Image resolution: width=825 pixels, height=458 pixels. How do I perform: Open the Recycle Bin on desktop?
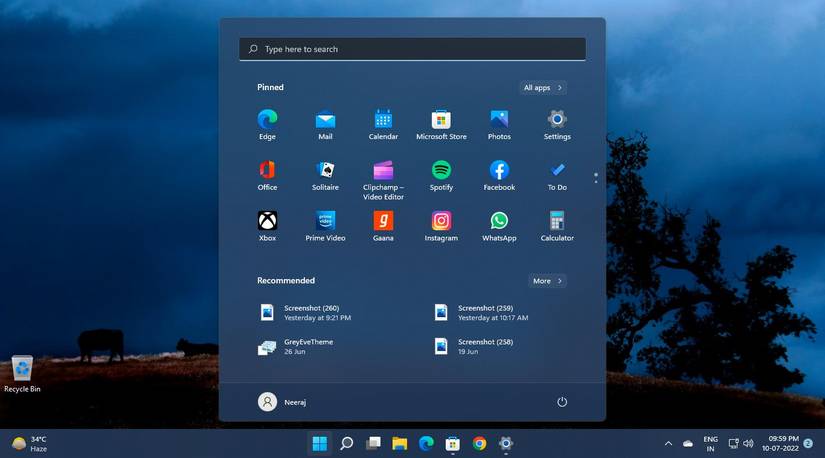click(22, 374)
